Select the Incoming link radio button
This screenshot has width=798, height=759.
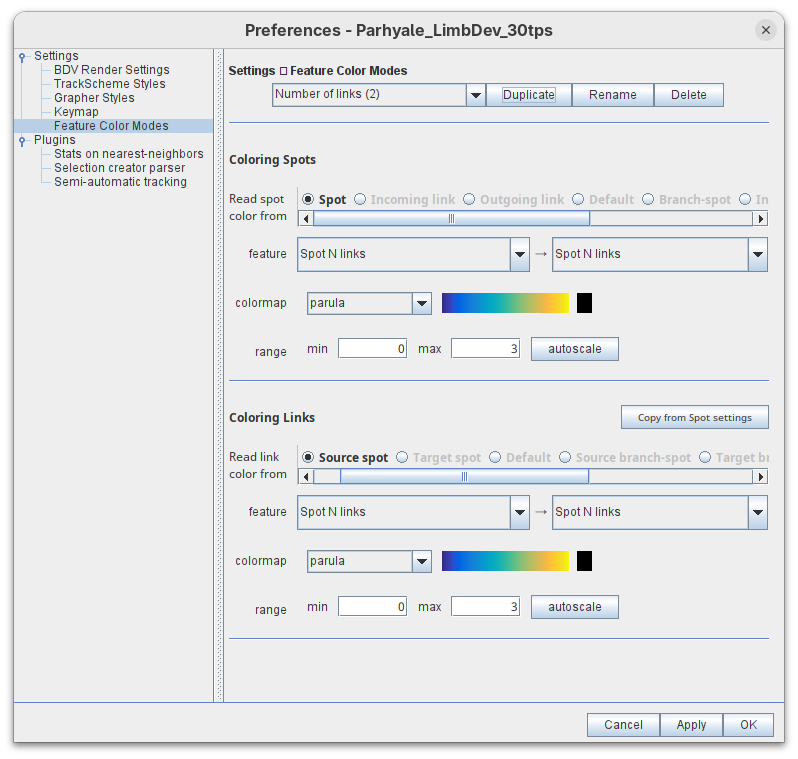click(361, 200)
